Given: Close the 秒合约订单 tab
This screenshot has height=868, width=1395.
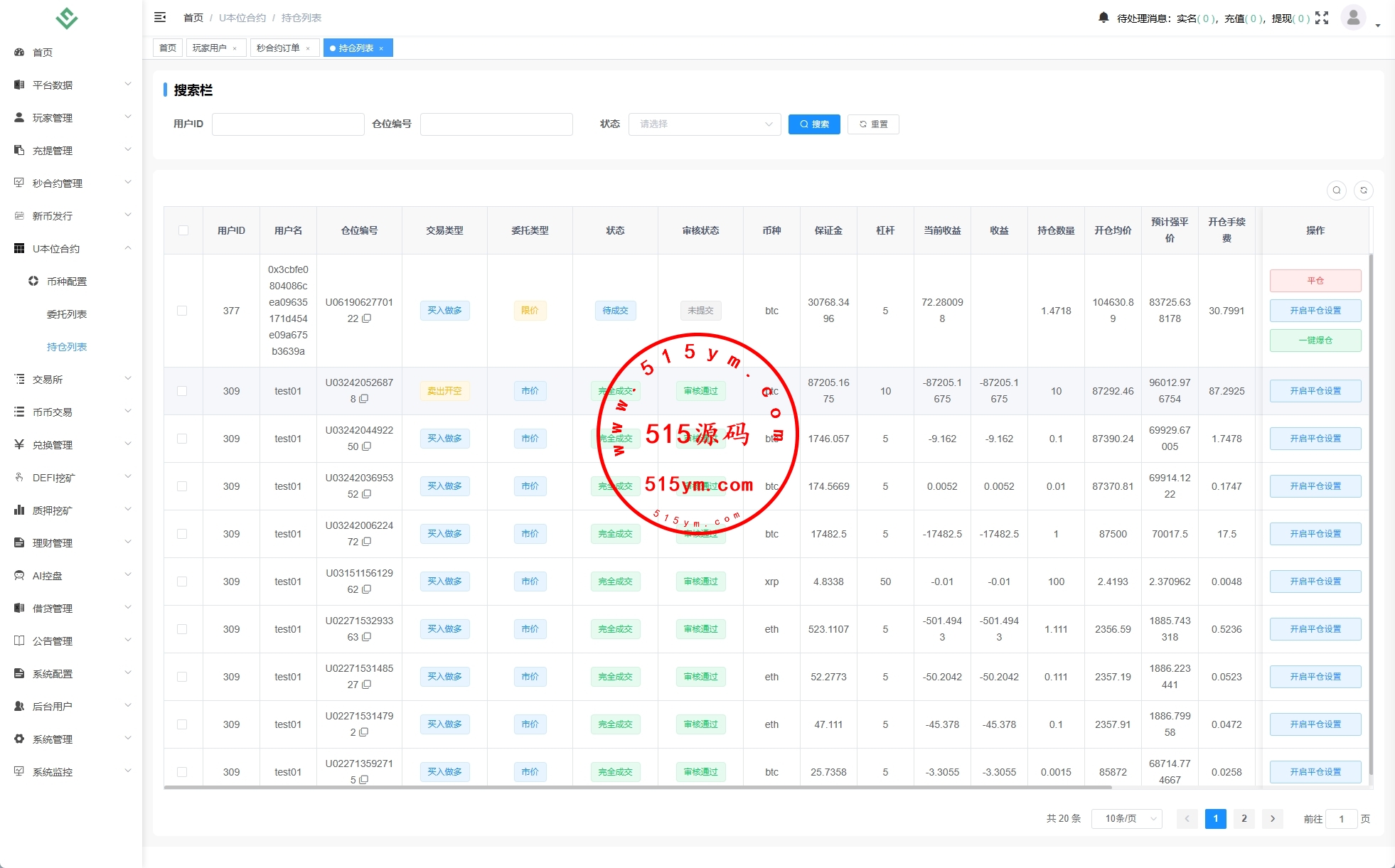Looking at the screenshot, I should pyautogui.click(x=308, y=48).
